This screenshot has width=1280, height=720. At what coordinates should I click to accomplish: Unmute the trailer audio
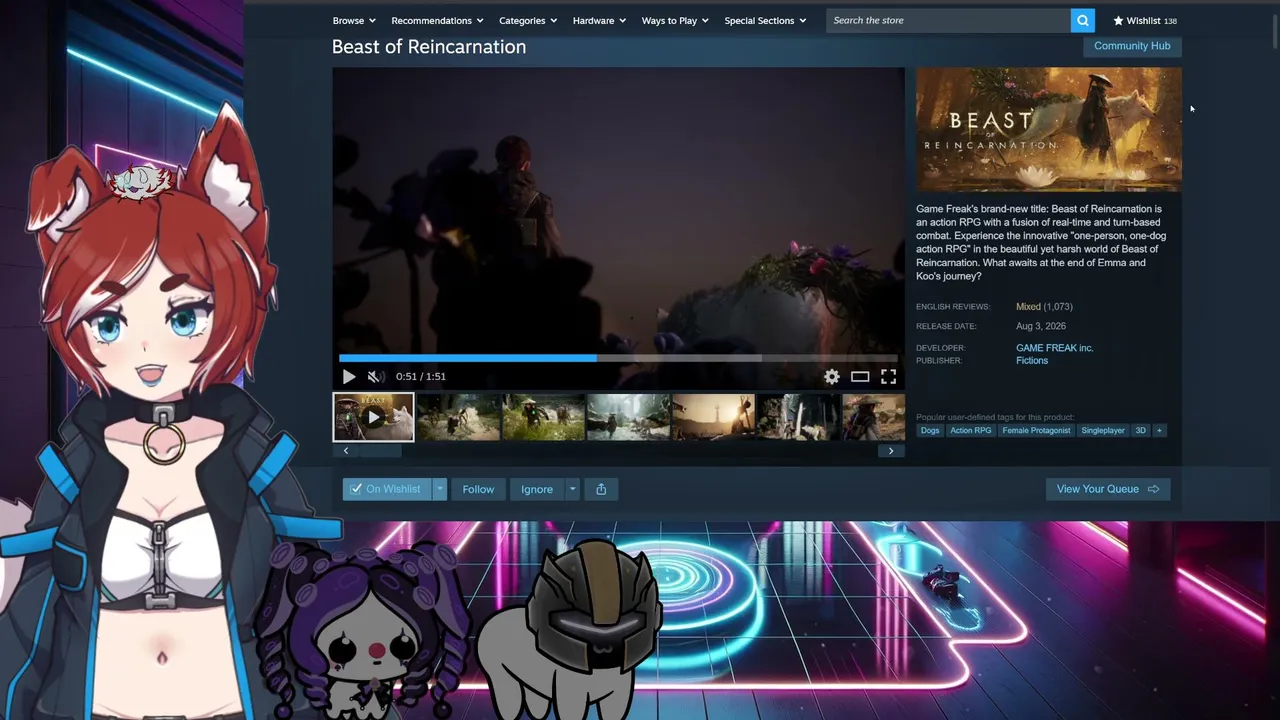374,377
